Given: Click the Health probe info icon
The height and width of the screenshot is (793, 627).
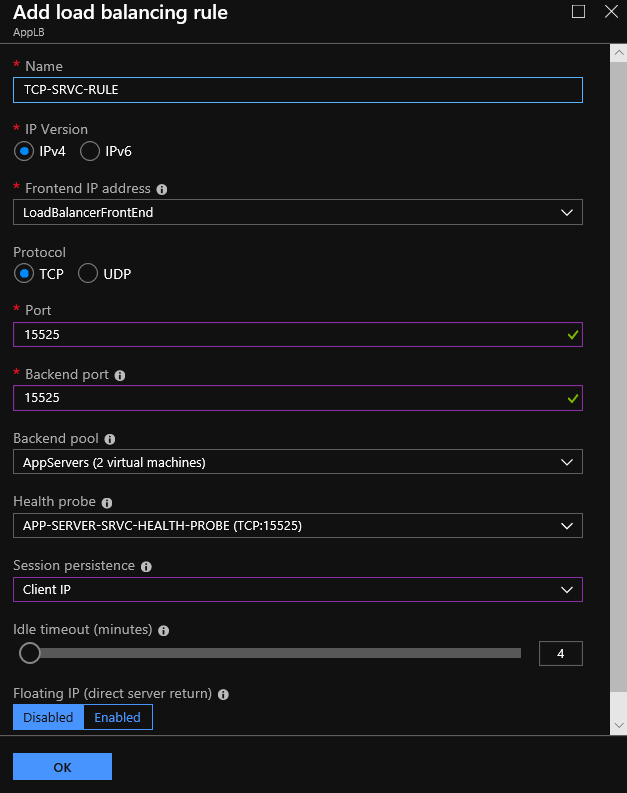Looking at the screenshot, I should [107, 503].
